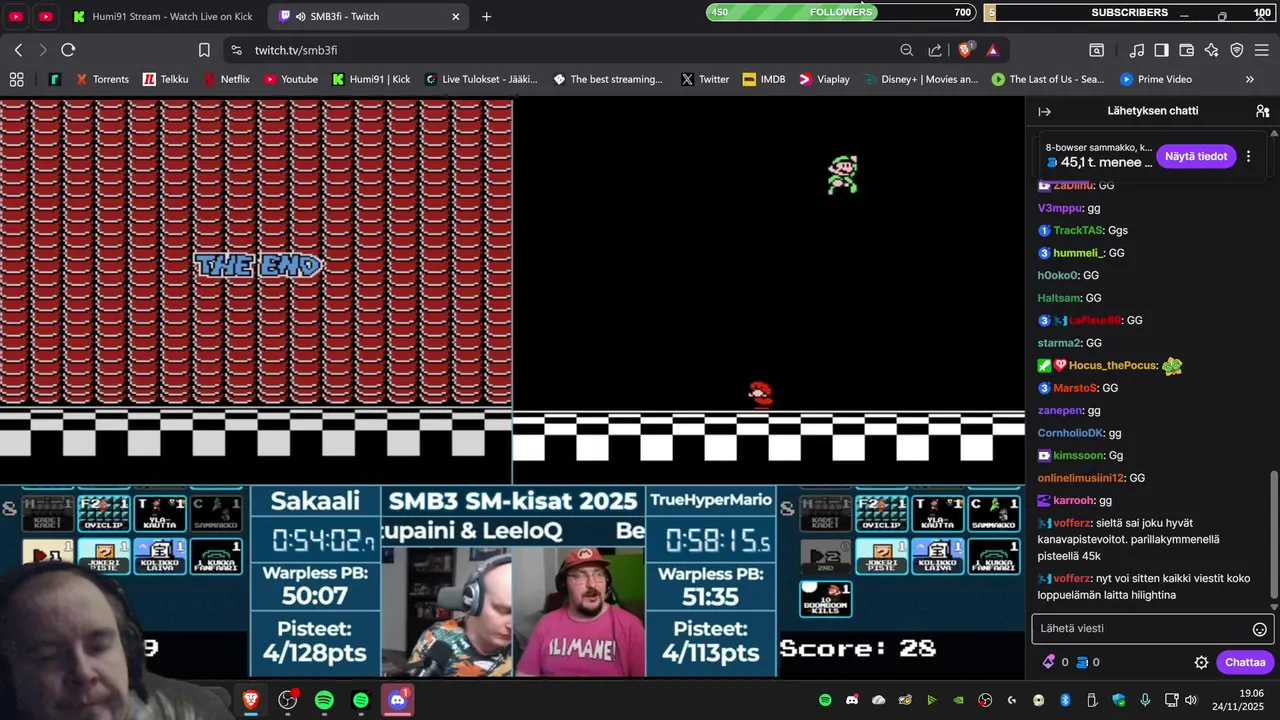Open Brave Shields lion icon
The width and height of the screenshot is (1280, 720).
tap(965, 50)
